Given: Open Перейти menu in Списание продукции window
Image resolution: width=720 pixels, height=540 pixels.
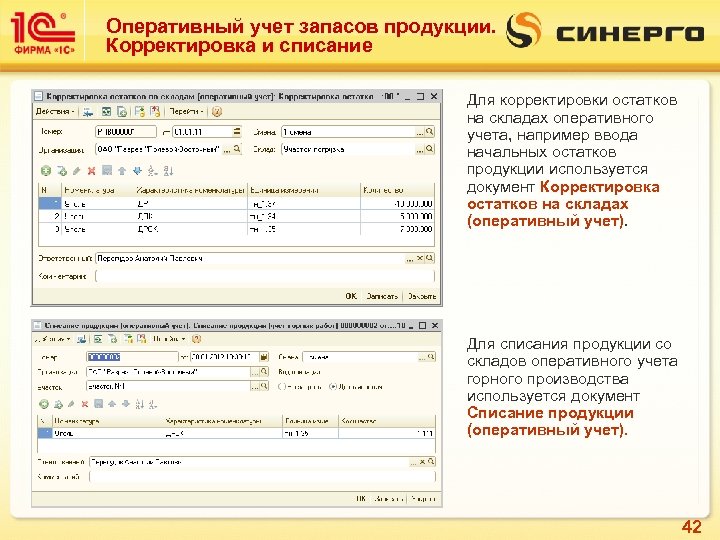Looking at the screenshot, I should (169, 339).
